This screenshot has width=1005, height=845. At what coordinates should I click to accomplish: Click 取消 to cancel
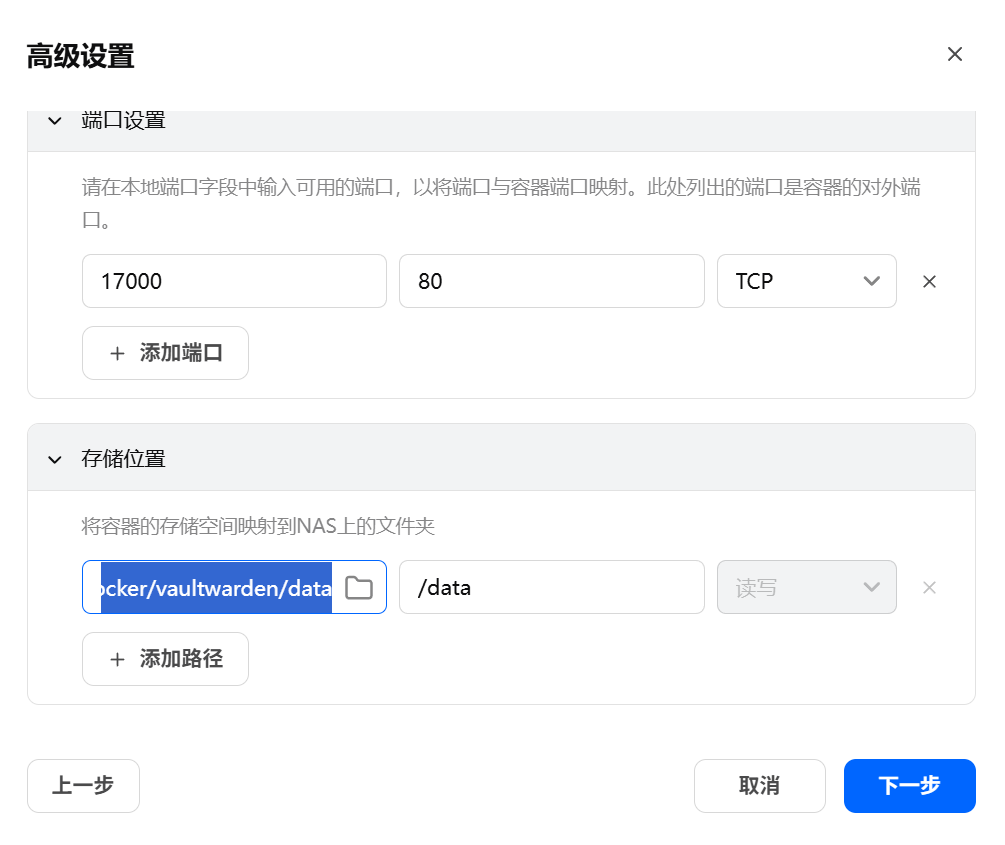[760, 785]
